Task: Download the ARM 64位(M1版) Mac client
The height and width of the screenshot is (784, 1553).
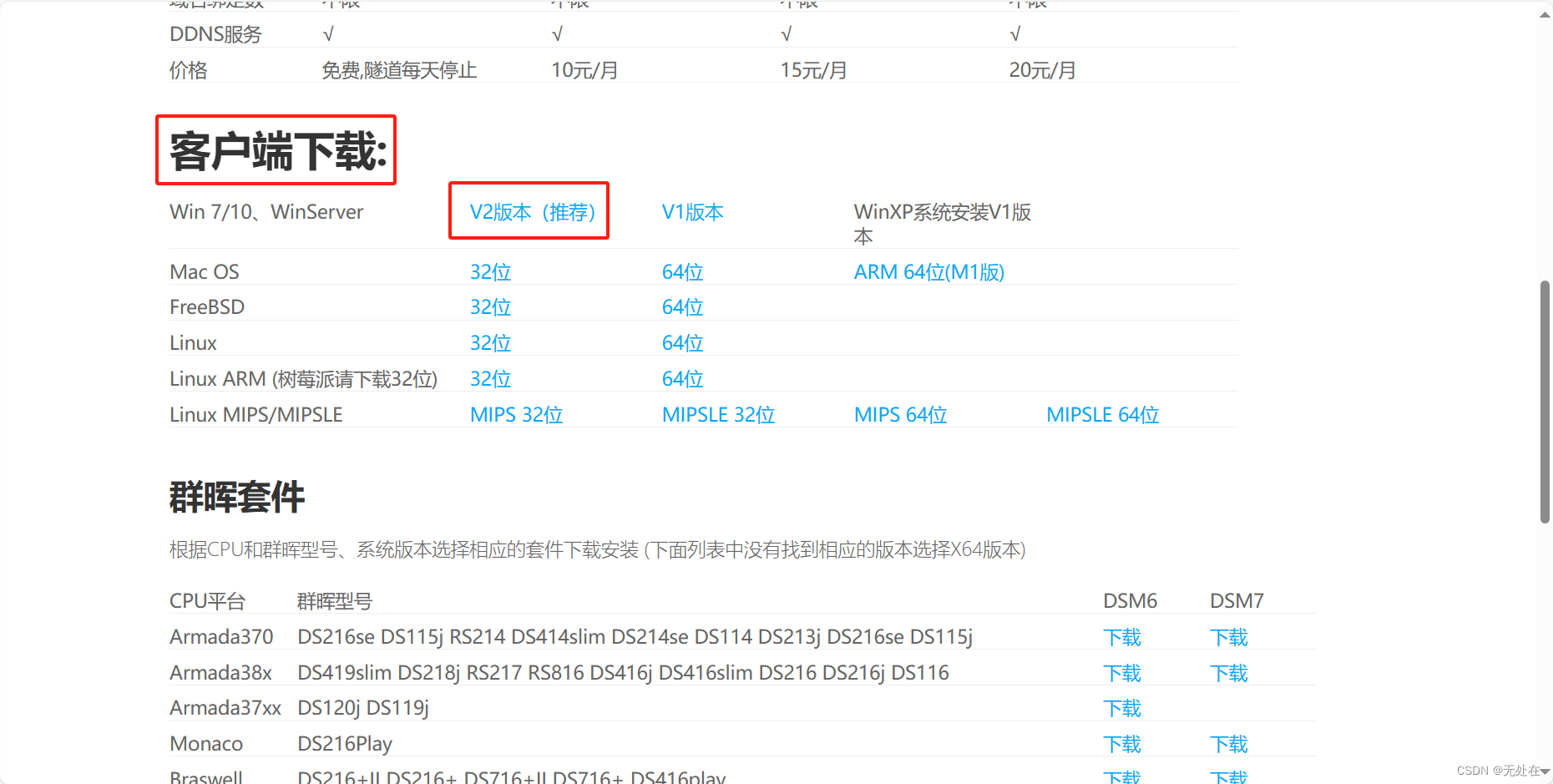Action: (928, 272)
